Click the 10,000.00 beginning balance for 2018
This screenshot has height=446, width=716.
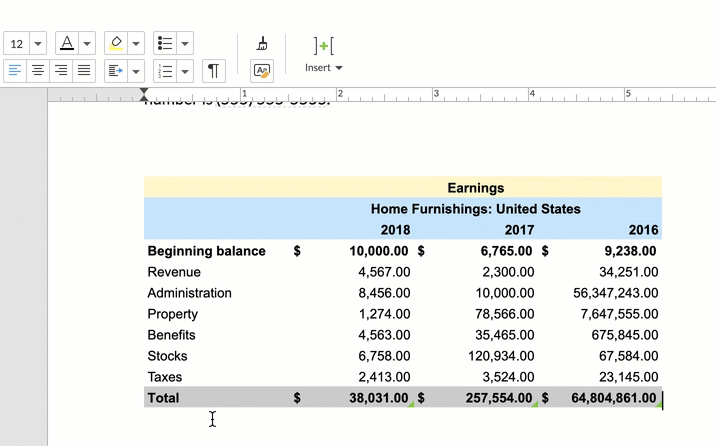coord(379,251)
